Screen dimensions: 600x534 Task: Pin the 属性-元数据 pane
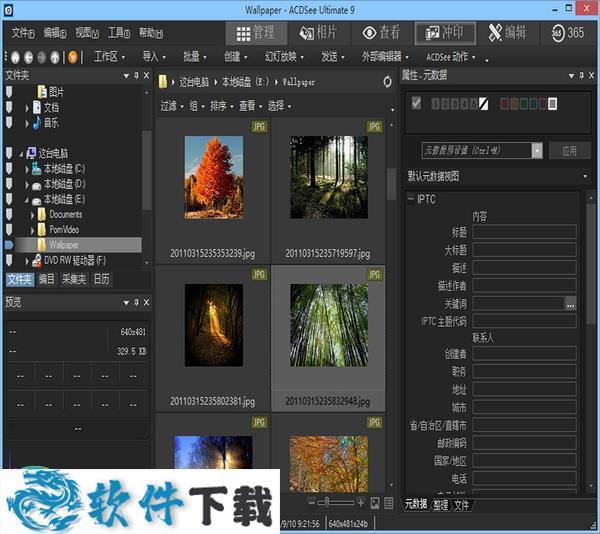point(581,75)
